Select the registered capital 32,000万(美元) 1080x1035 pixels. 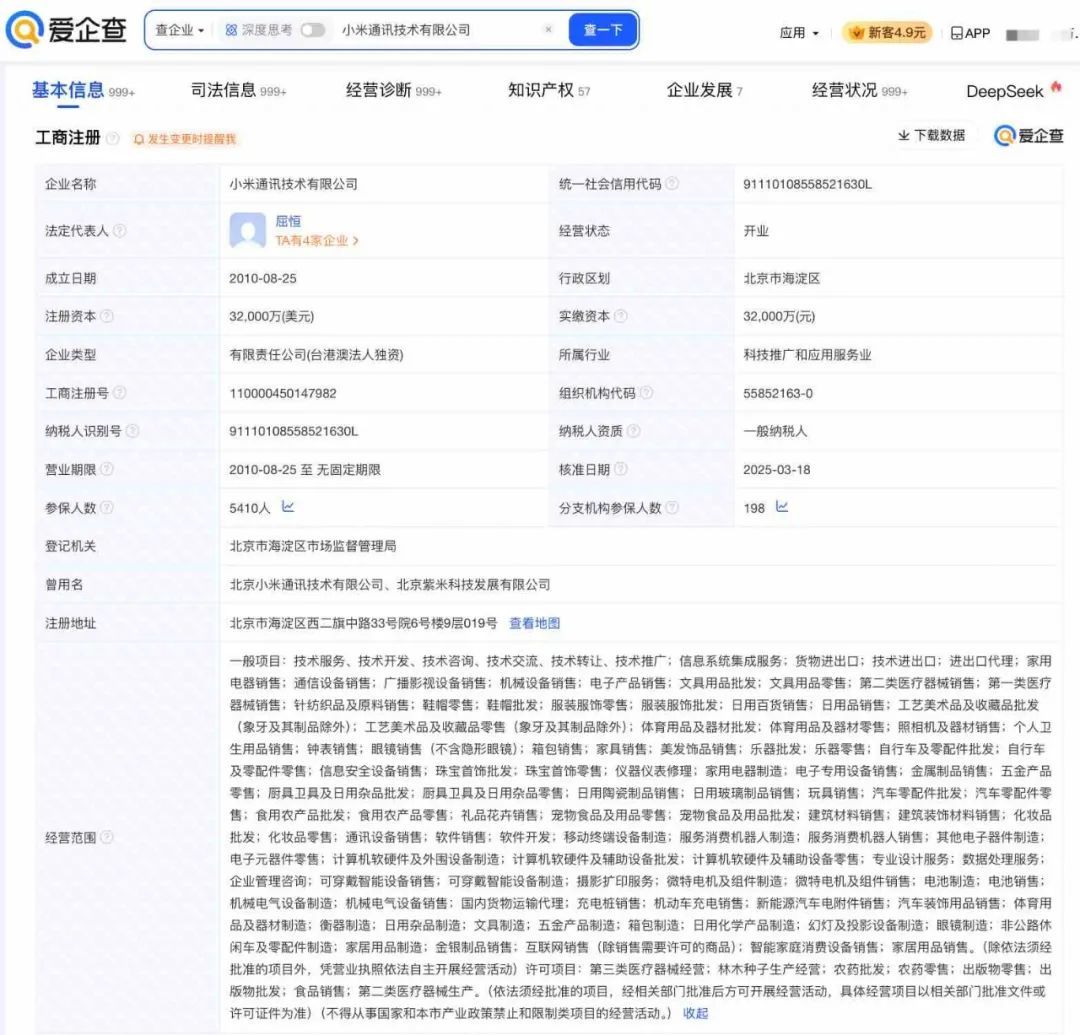pyautogui.click(x=271, y=317)
